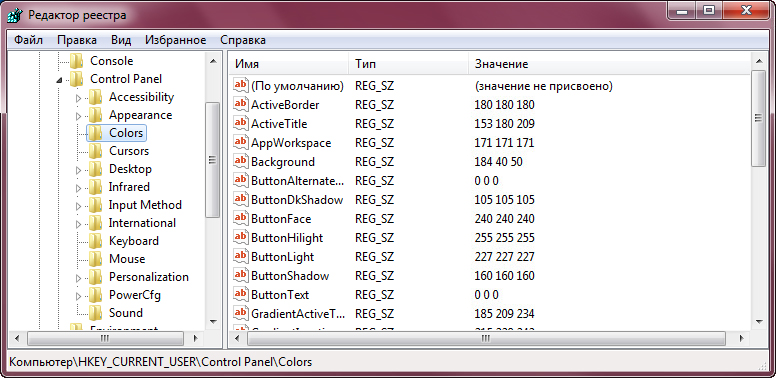Click the value data 184 40 50
The image size is (776, 378).
[498, 162]
